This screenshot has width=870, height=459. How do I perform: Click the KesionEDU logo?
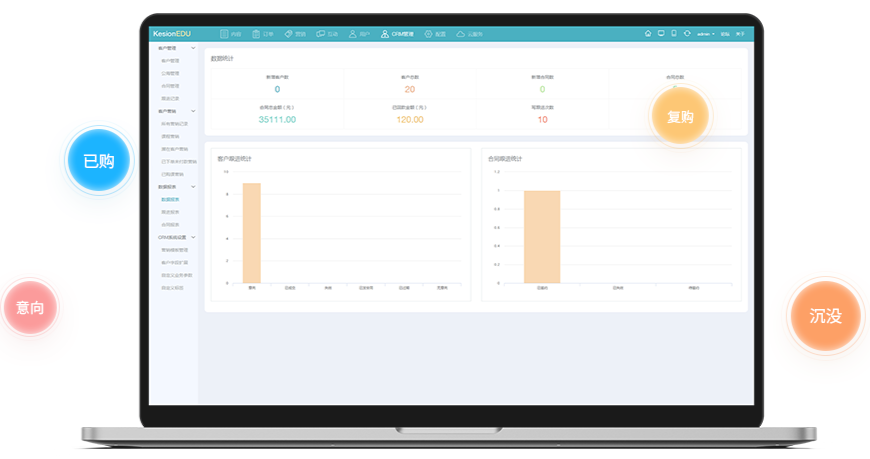click(171, 33)
